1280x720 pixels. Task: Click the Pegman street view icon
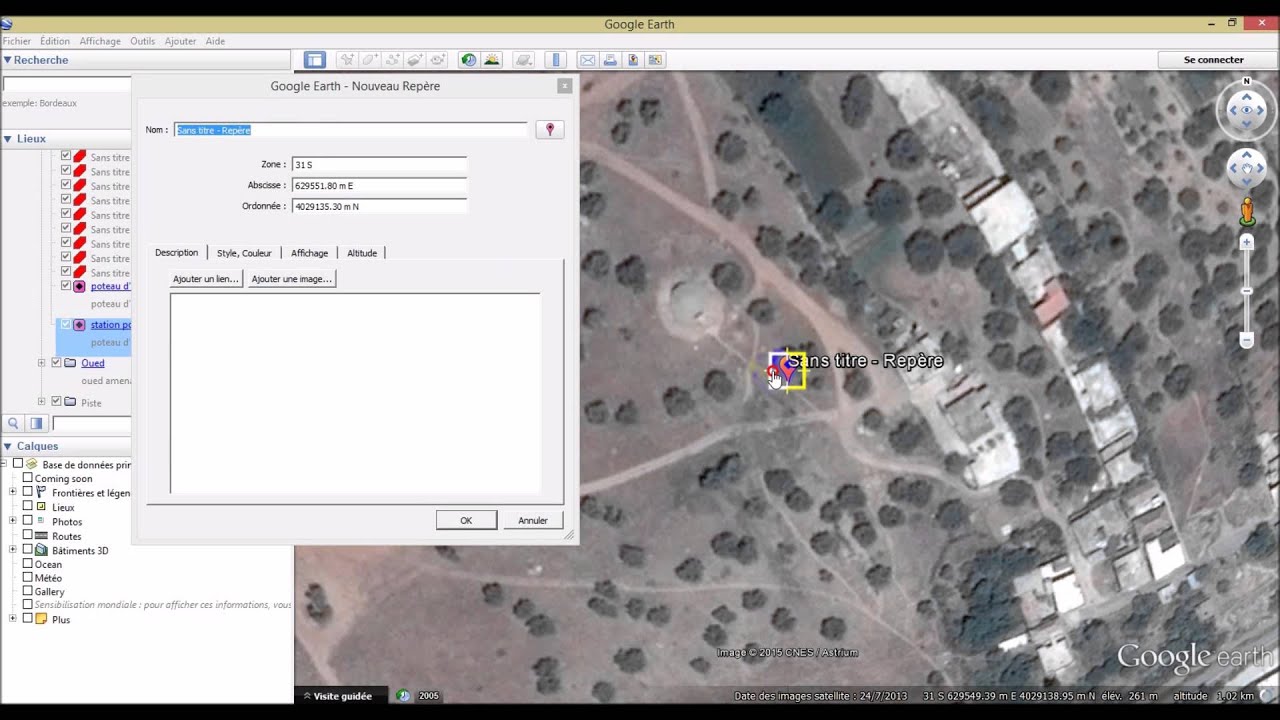(1247, 210)
